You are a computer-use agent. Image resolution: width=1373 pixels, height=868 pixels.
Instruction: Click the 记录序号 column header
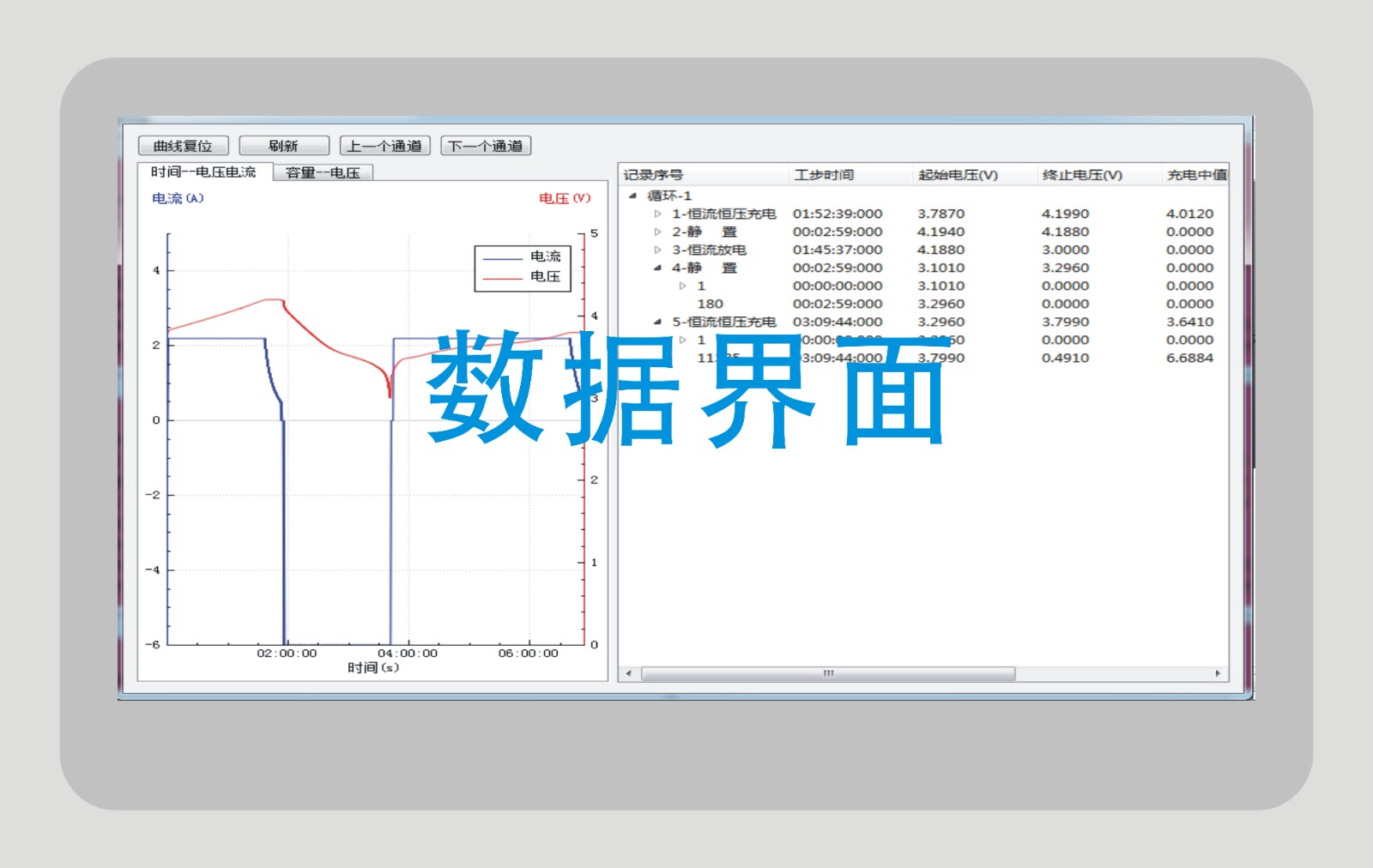pos(653,175)
